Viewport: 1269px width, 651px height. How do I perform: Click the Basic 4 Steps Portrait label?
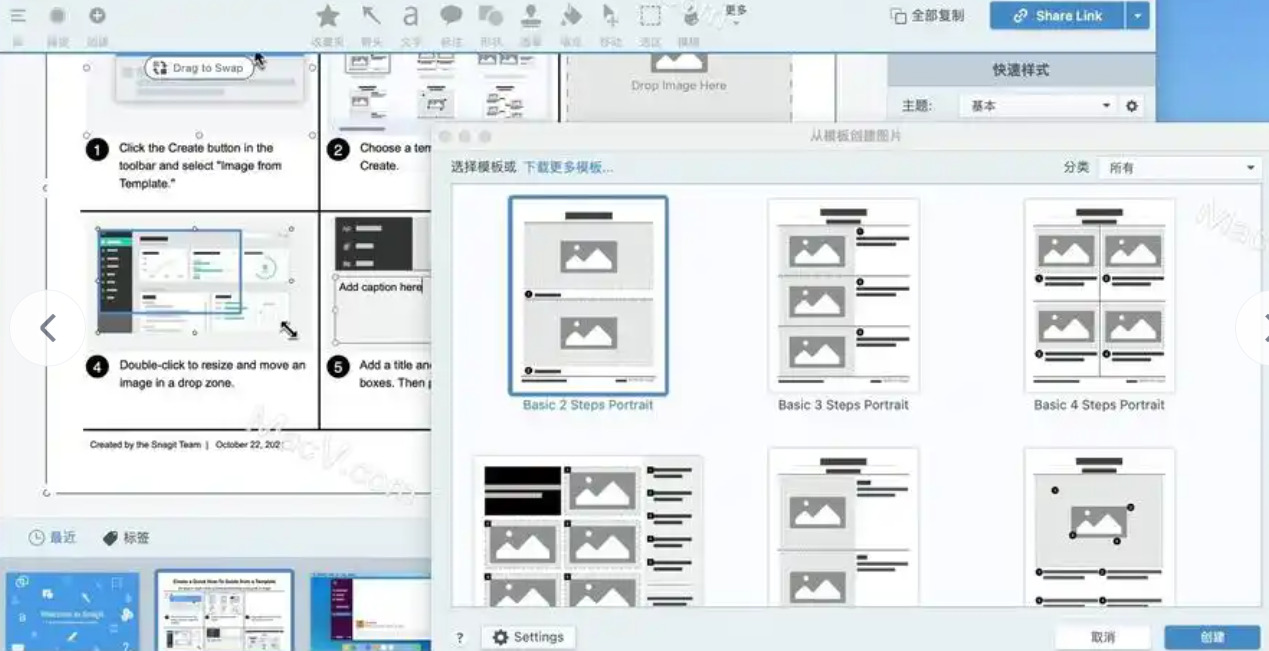[x=1099, y=405]
